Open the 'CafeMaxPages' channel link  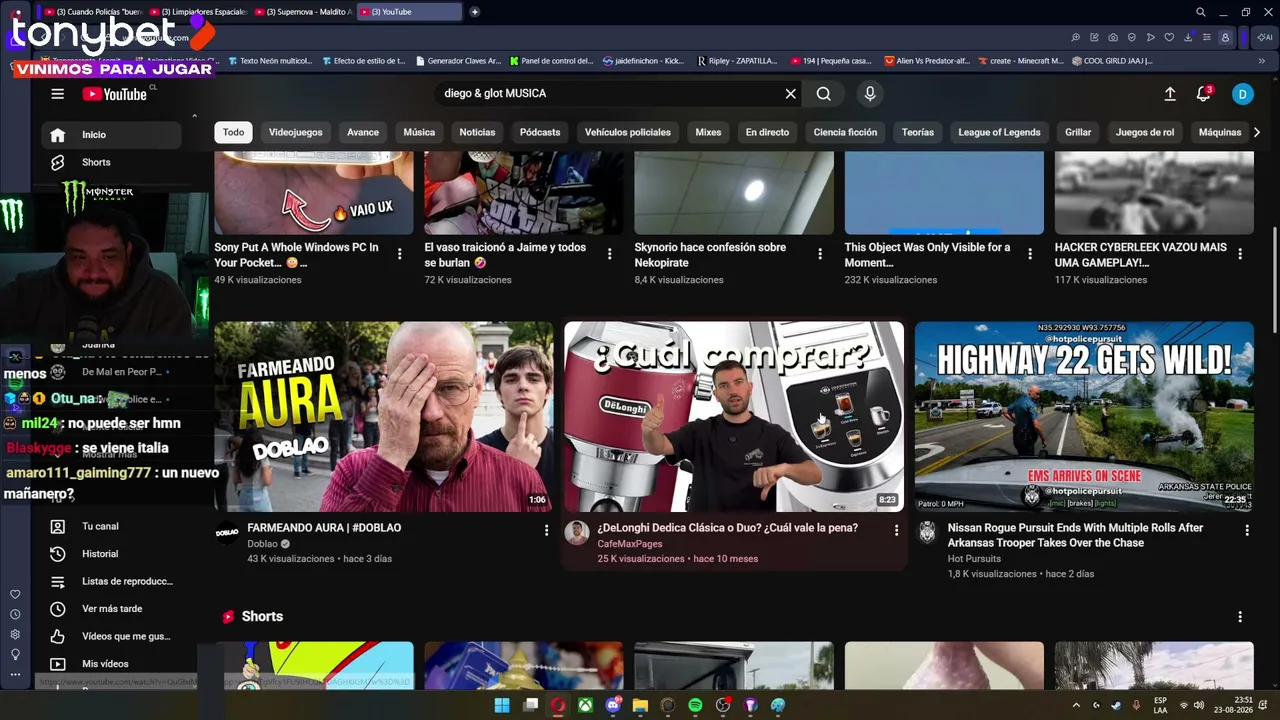click(x=630, y=544)
